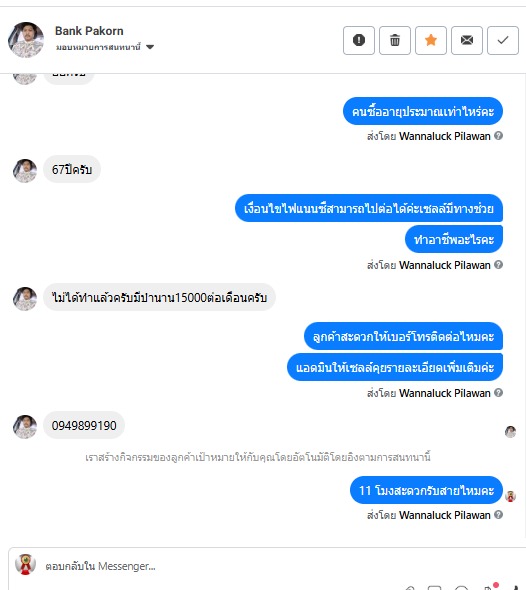Click the reply in Messenger input field
Image resolution: width=526 pixels, height=590 pixels.
tap(263, 566)
